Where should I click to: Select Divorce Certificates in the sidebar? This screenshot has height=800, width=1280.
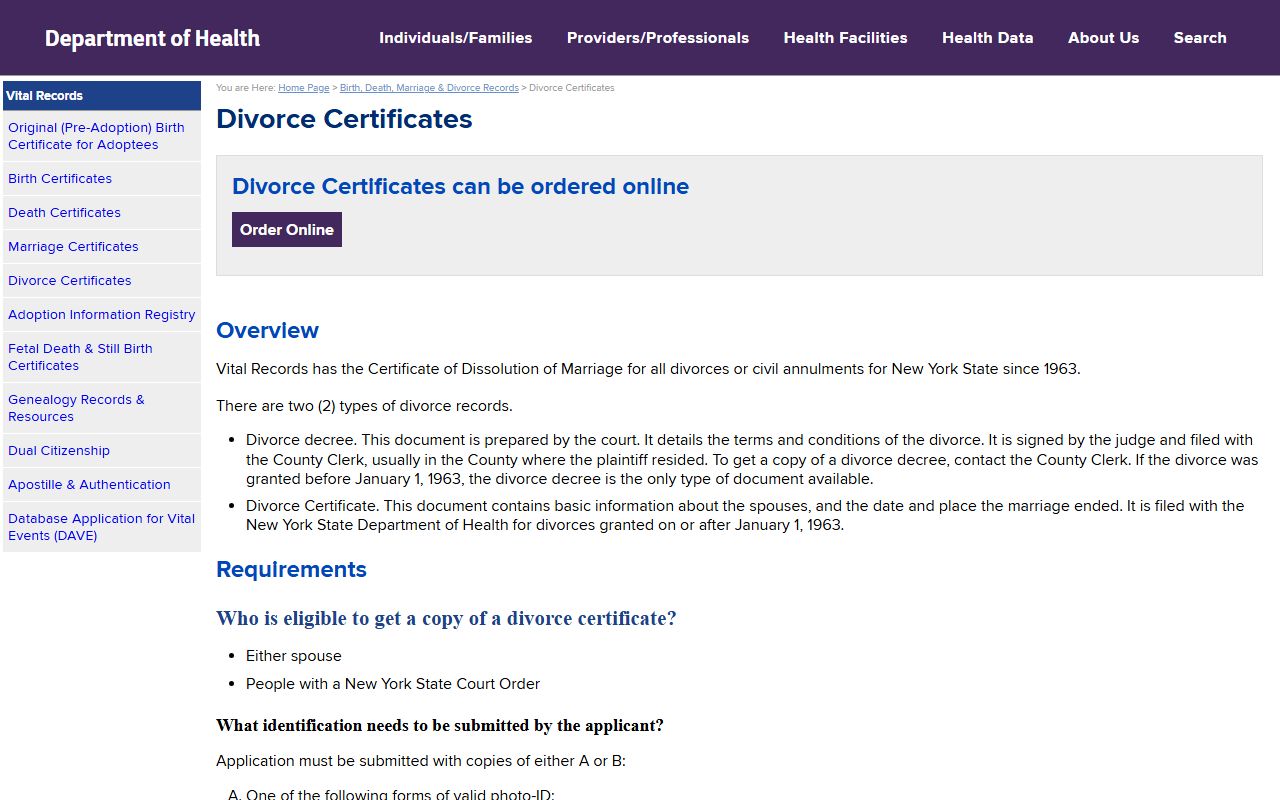click(x=102, y=281)
